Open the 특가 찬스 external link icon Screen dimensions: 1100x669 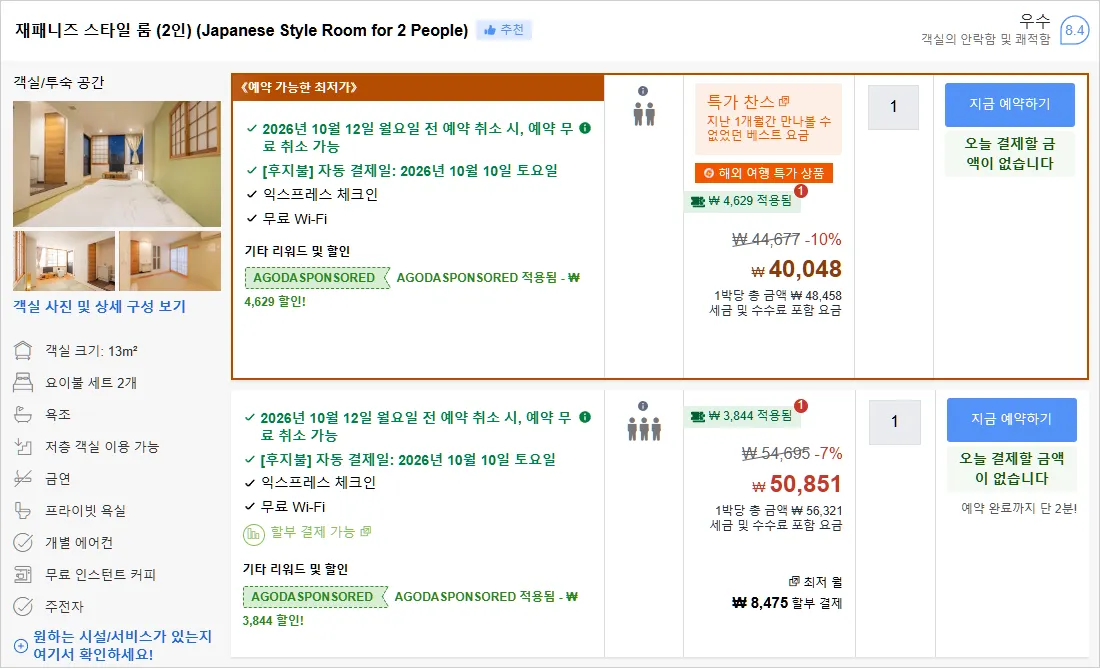click(784, 102)
